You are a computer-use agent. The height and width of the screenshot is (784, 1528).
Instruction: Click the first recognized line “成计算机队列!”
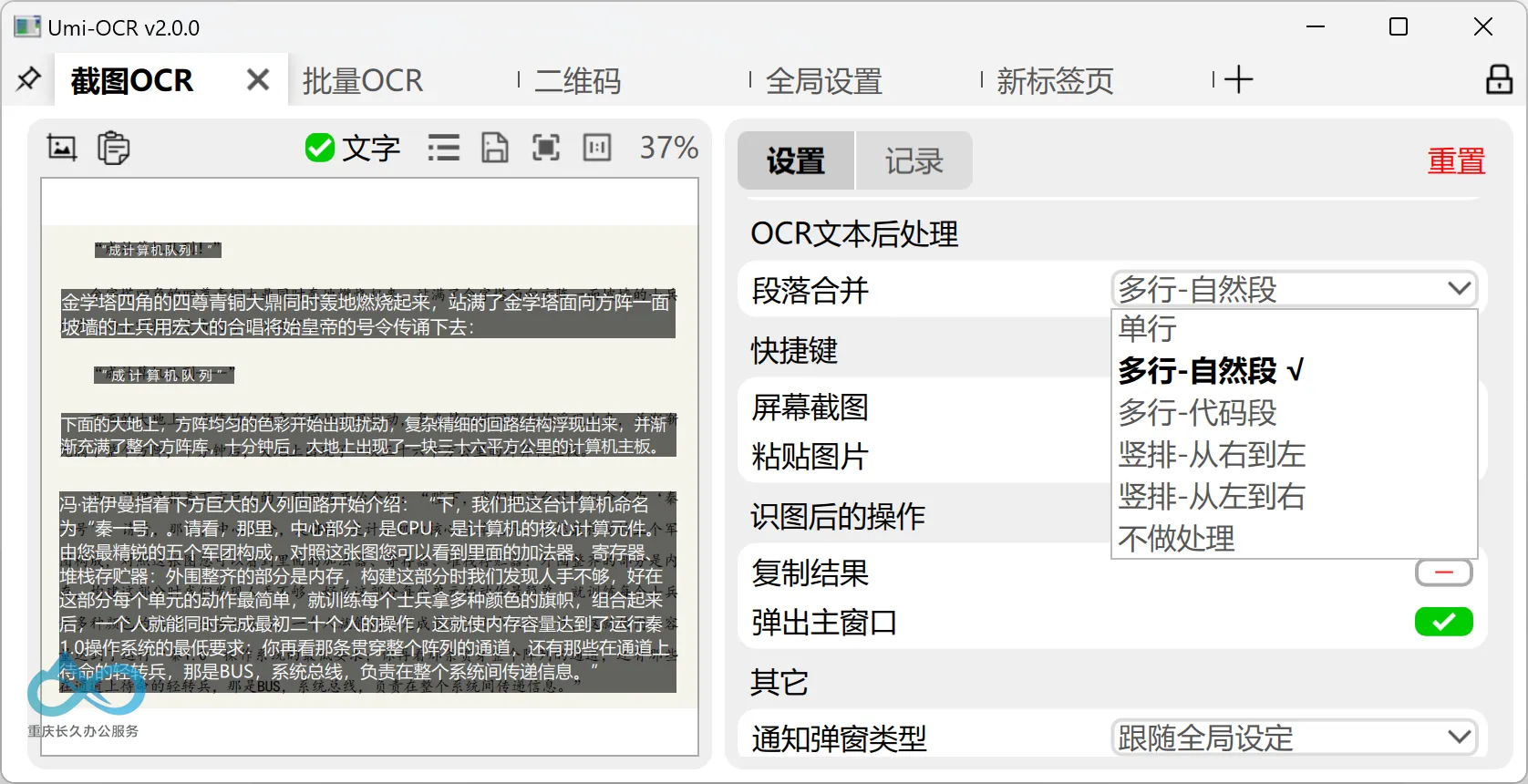pyautogui.click(x=158, y=250)
